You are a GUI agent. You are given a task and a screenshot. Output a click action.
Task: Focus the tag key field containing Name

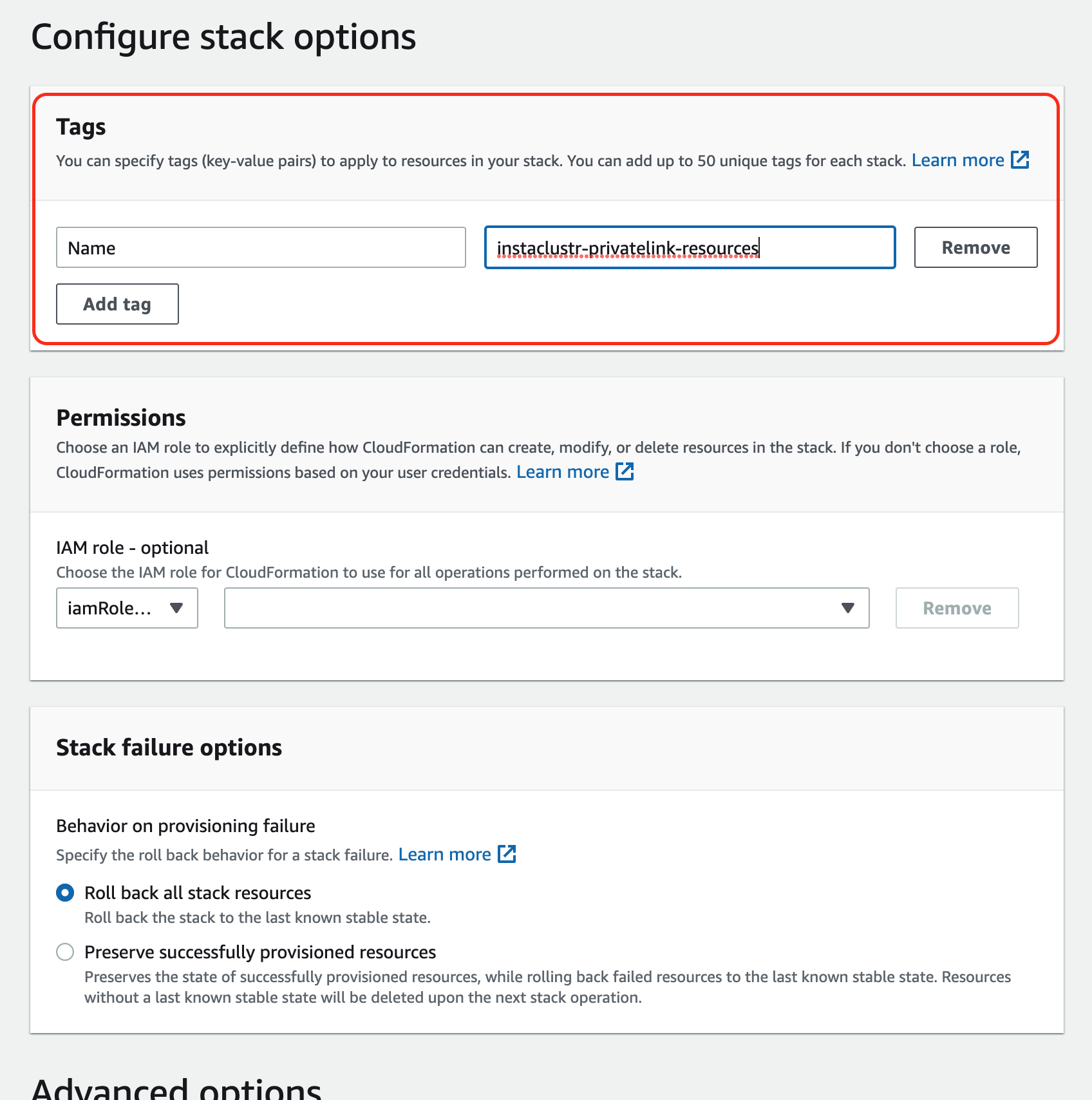tap(261, 247)
